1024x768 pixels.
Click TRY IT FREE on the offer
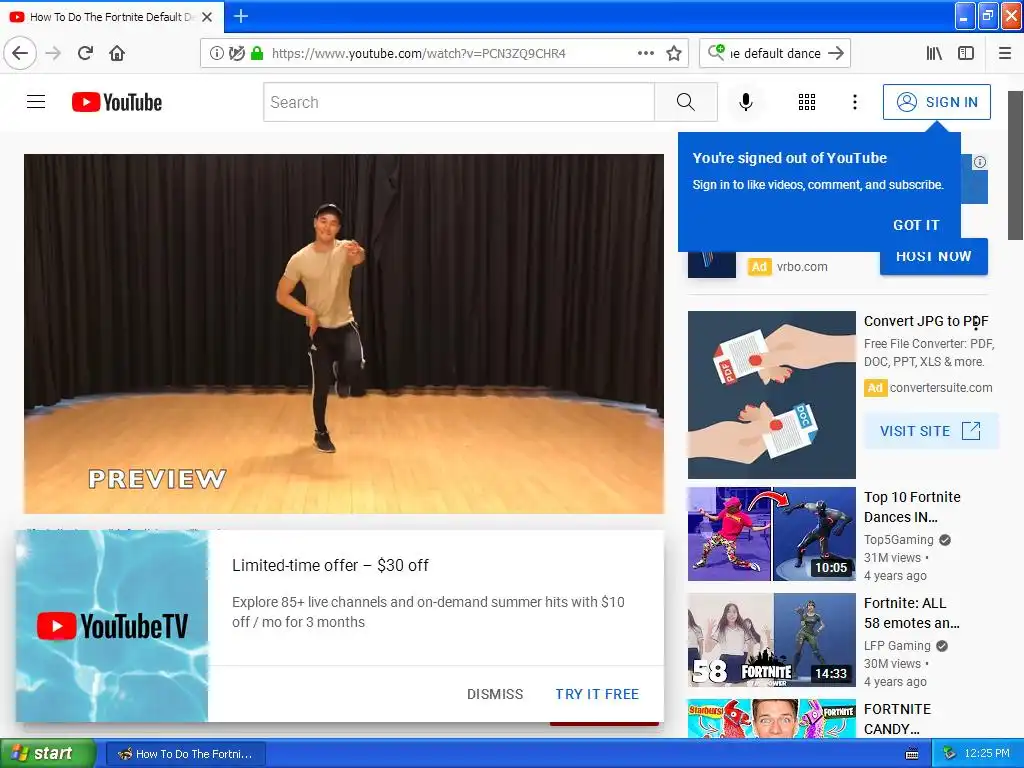pos(597,694)
